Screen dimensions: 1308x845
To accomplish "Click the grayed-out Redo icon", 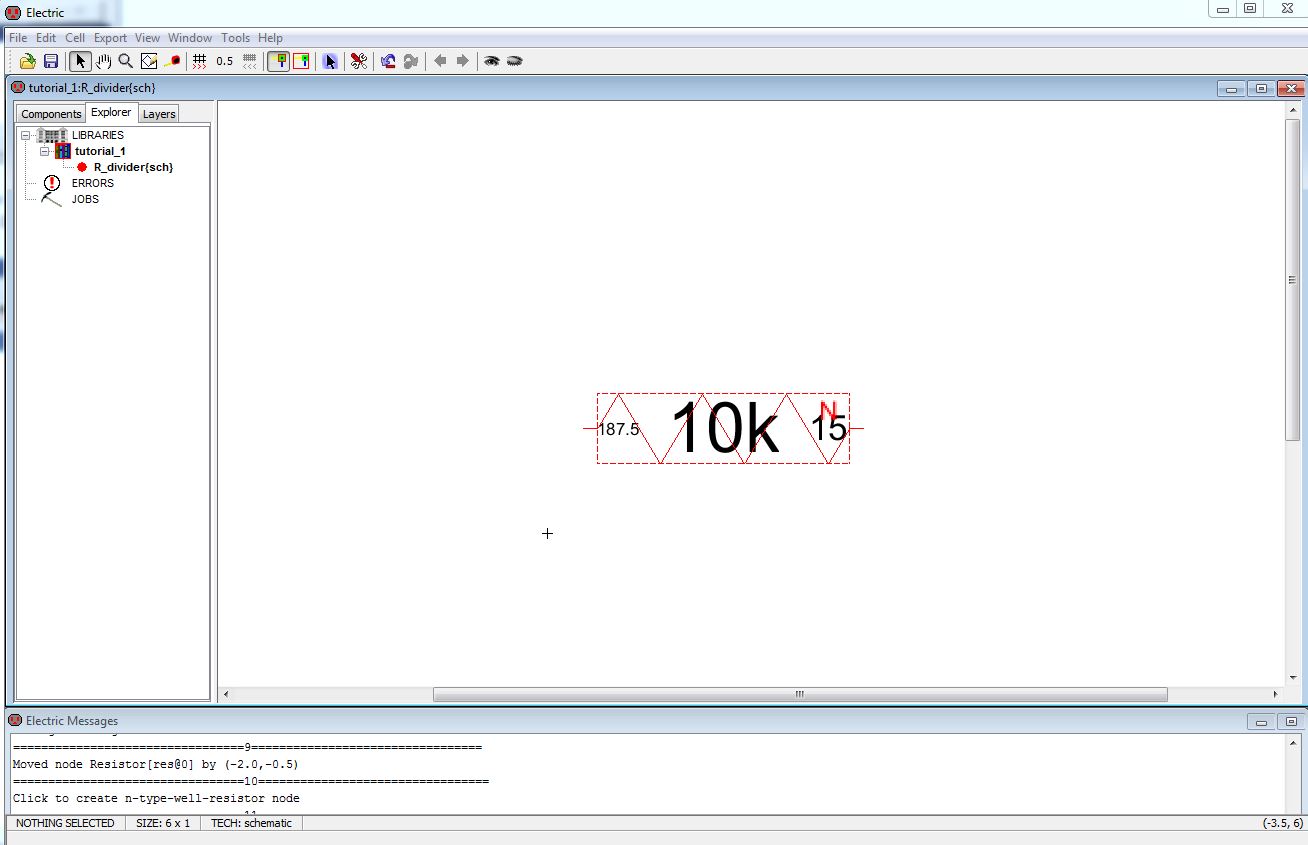I will (x=410, y=61).
